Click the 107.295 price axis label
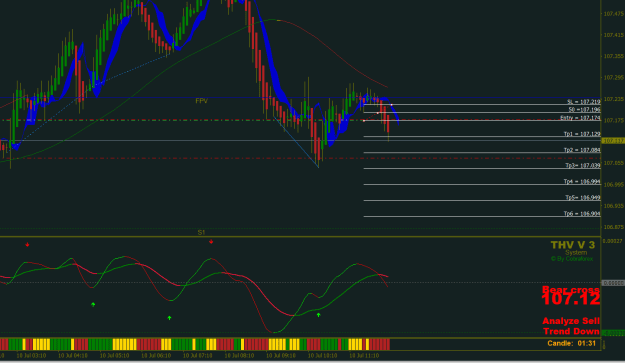Viewport: 625px width, 363px height. (613, 78)
